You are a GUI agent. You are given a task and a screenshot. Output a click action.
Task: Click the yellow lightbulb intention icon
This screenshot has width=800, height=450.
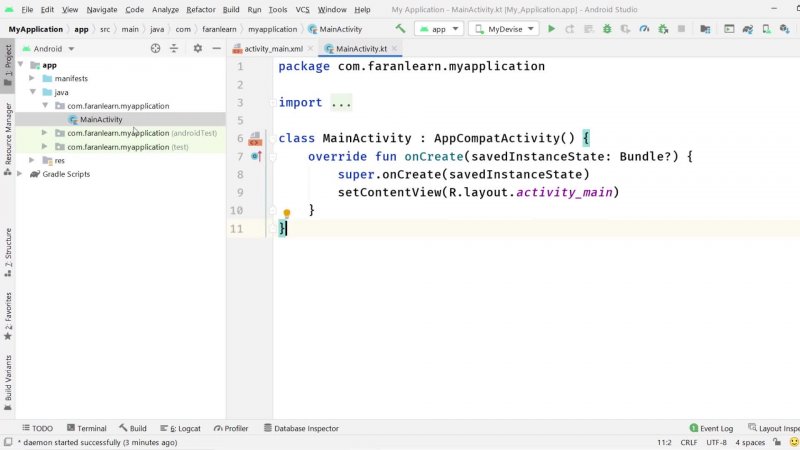point(286,213)
